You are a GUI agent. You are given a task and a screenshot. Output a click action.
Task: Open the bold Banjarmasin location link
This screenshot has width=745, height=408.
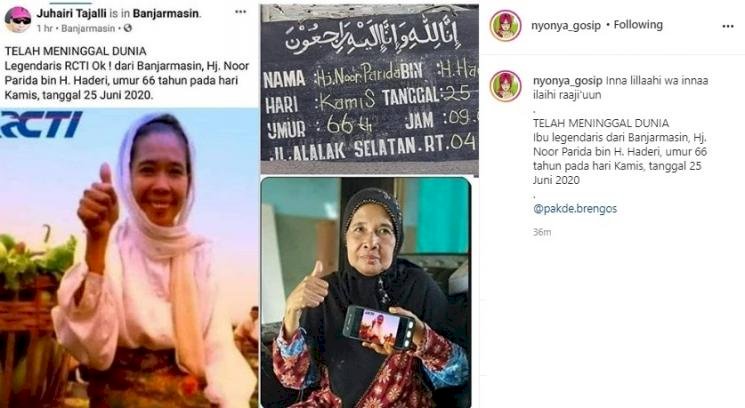(x=166, y=13)
